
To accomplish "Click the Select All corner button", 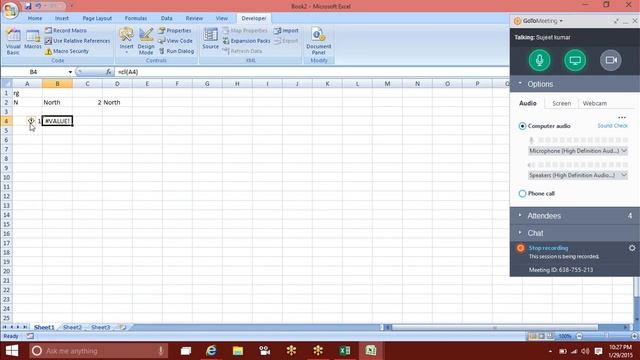I will click(6, 84).
